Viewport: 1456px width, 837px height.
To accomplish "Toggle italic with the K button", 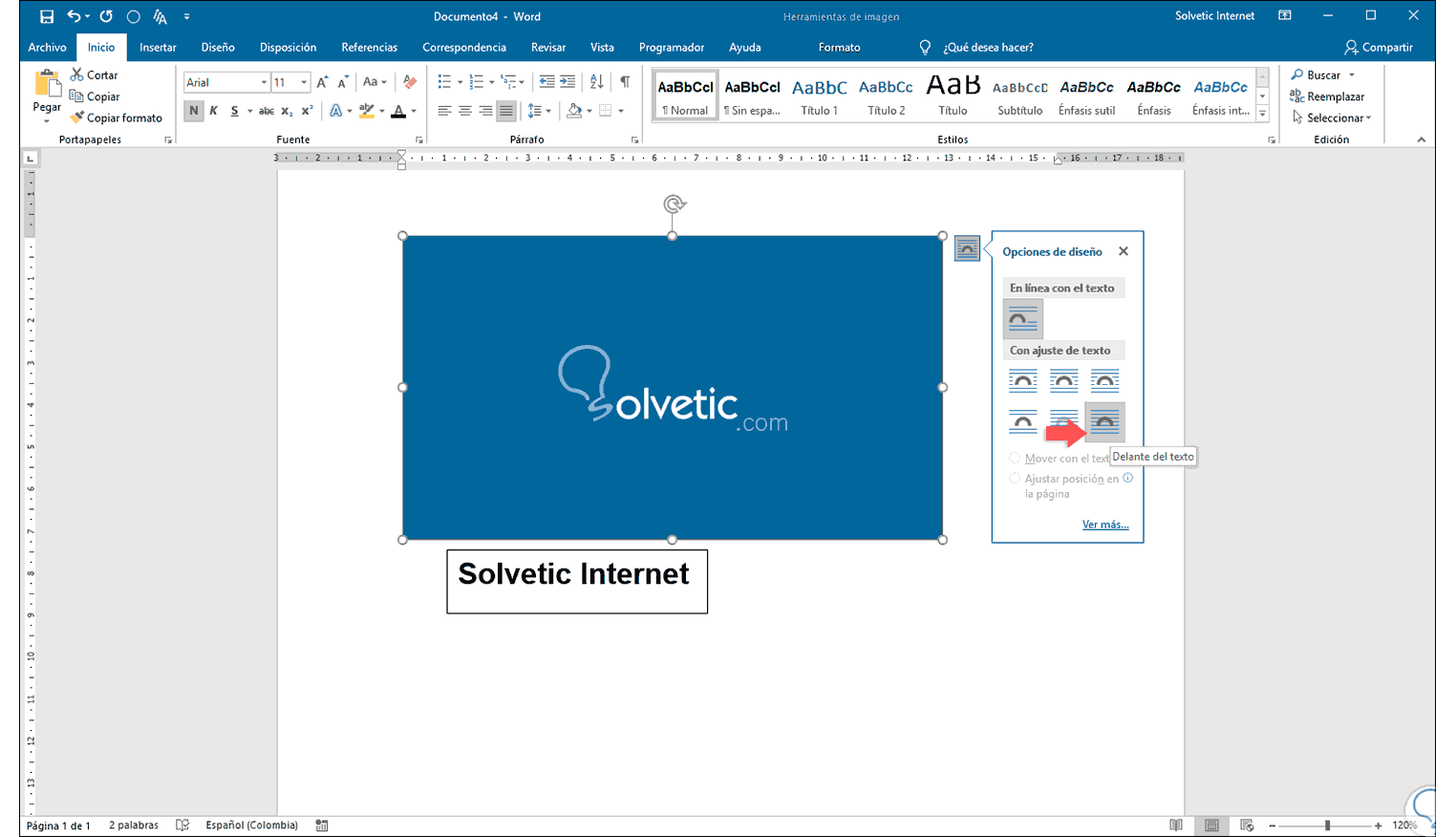I will pyautogui.click(x=214, y=111).
